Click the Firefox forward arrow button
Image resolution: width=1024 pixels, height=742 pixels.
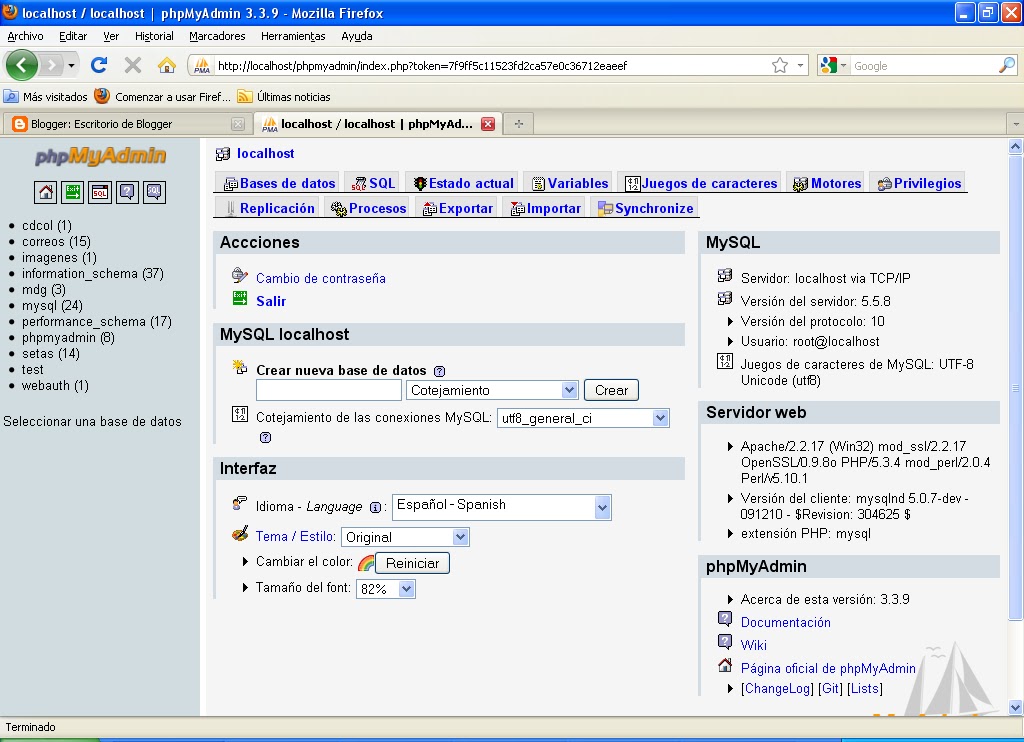point(52,65)
